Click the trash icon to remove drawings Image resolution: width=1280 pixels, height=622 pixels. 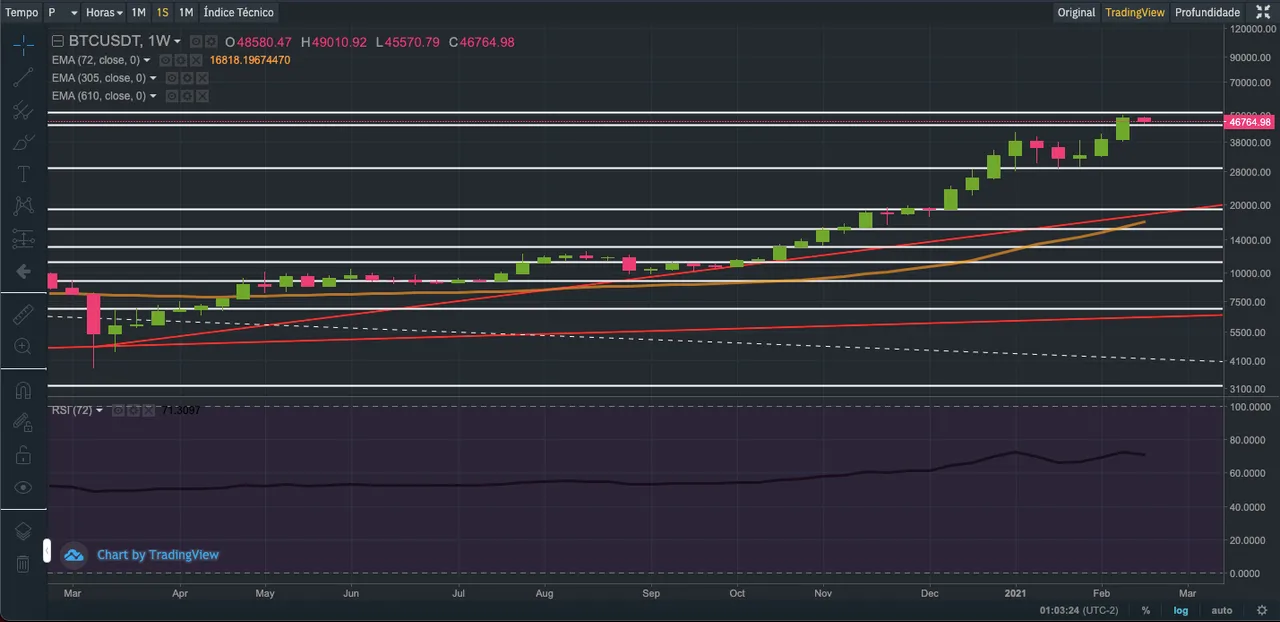[23, 564]
